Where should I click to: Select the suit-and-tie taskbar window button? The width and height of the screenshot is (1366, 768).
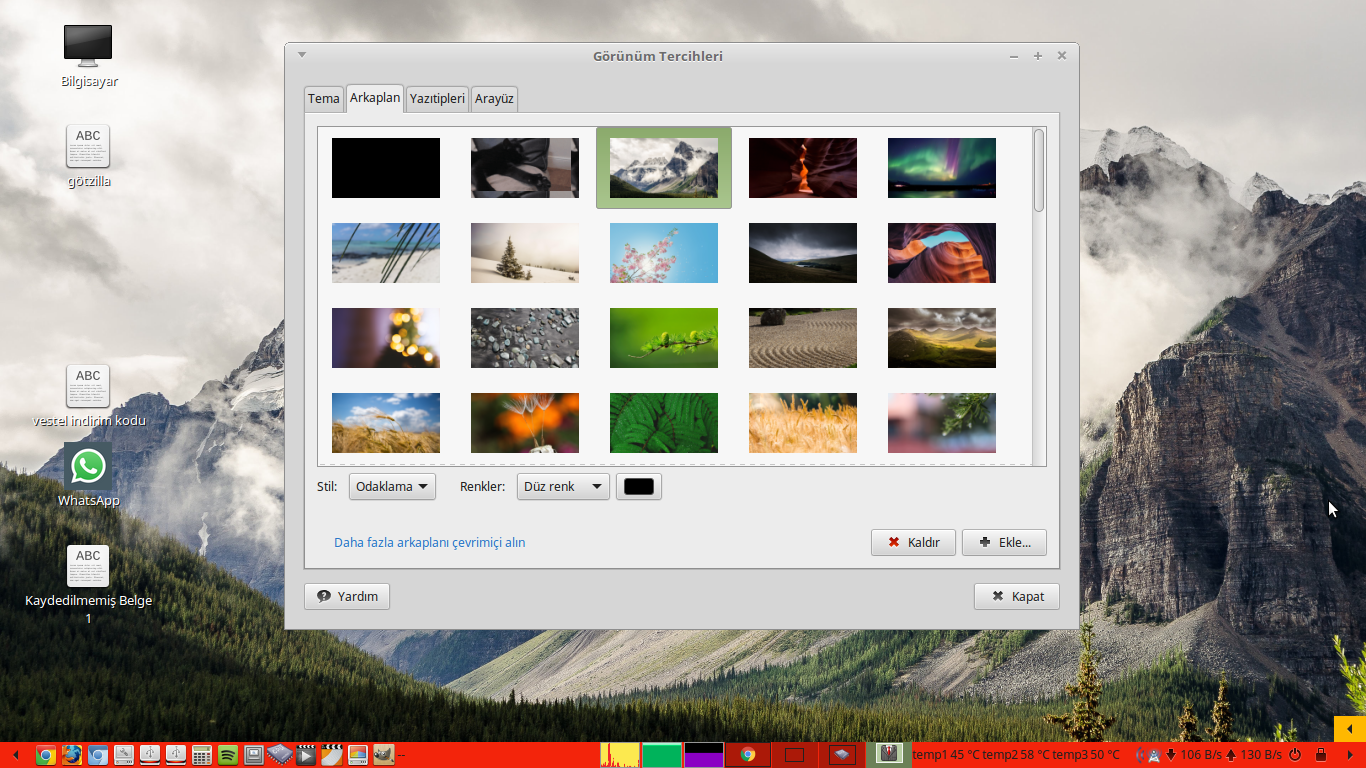[x=889, y=754]
